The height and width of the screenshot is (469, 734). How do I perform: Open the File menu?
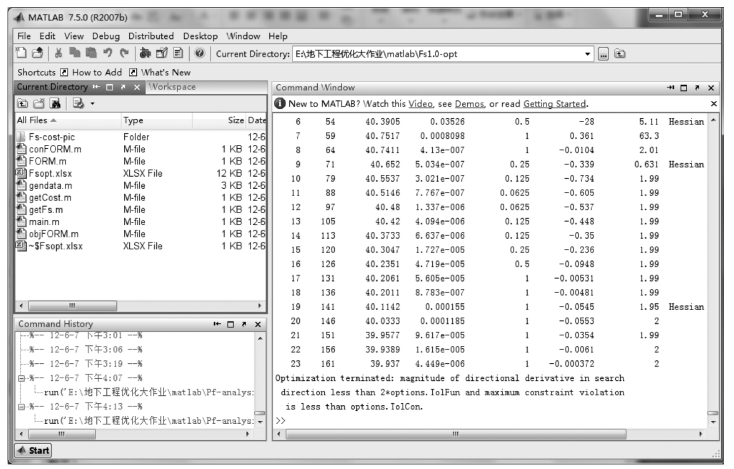point(24,36)
